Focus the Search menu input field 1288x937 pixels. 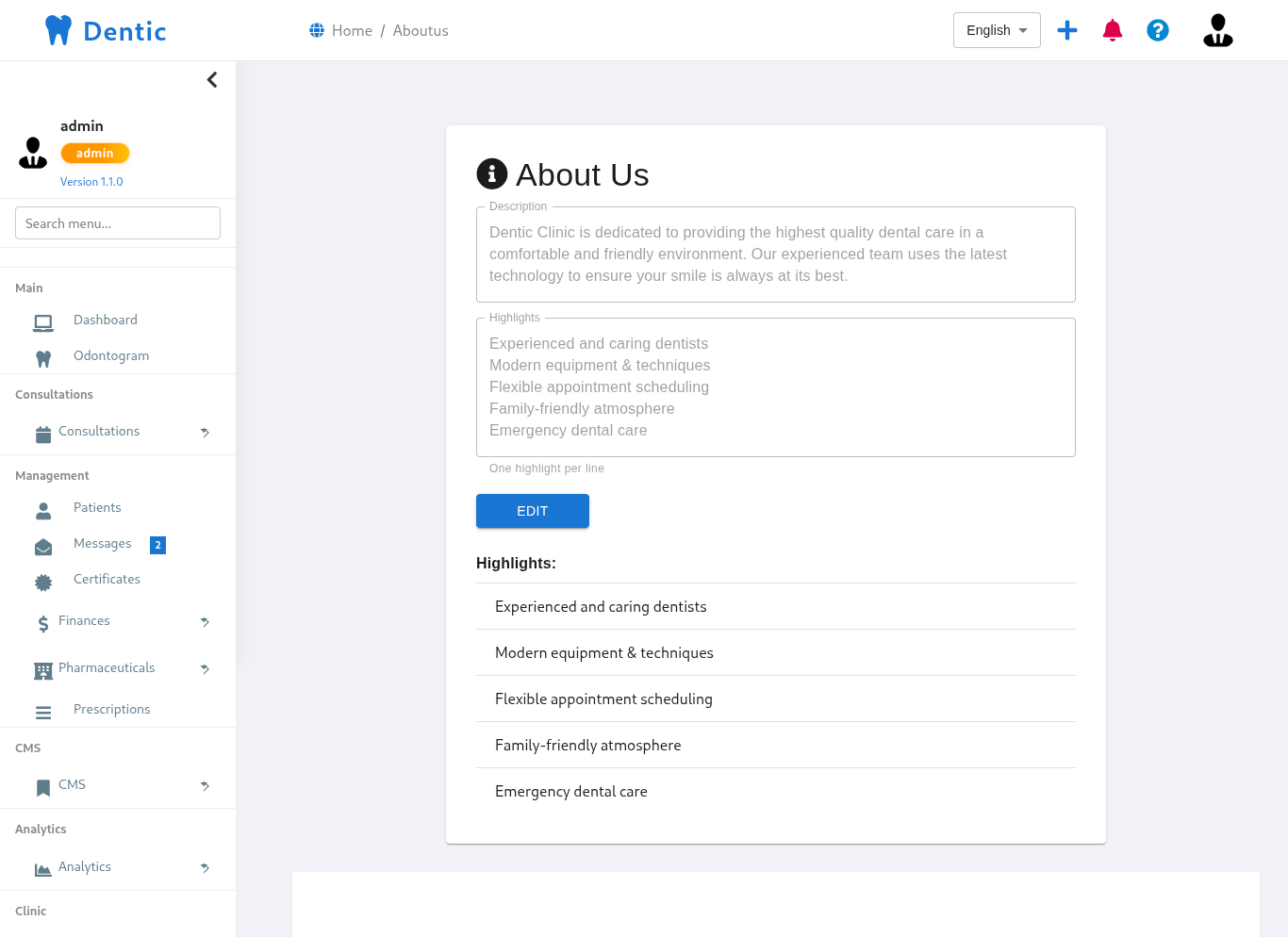coord(118,223)
